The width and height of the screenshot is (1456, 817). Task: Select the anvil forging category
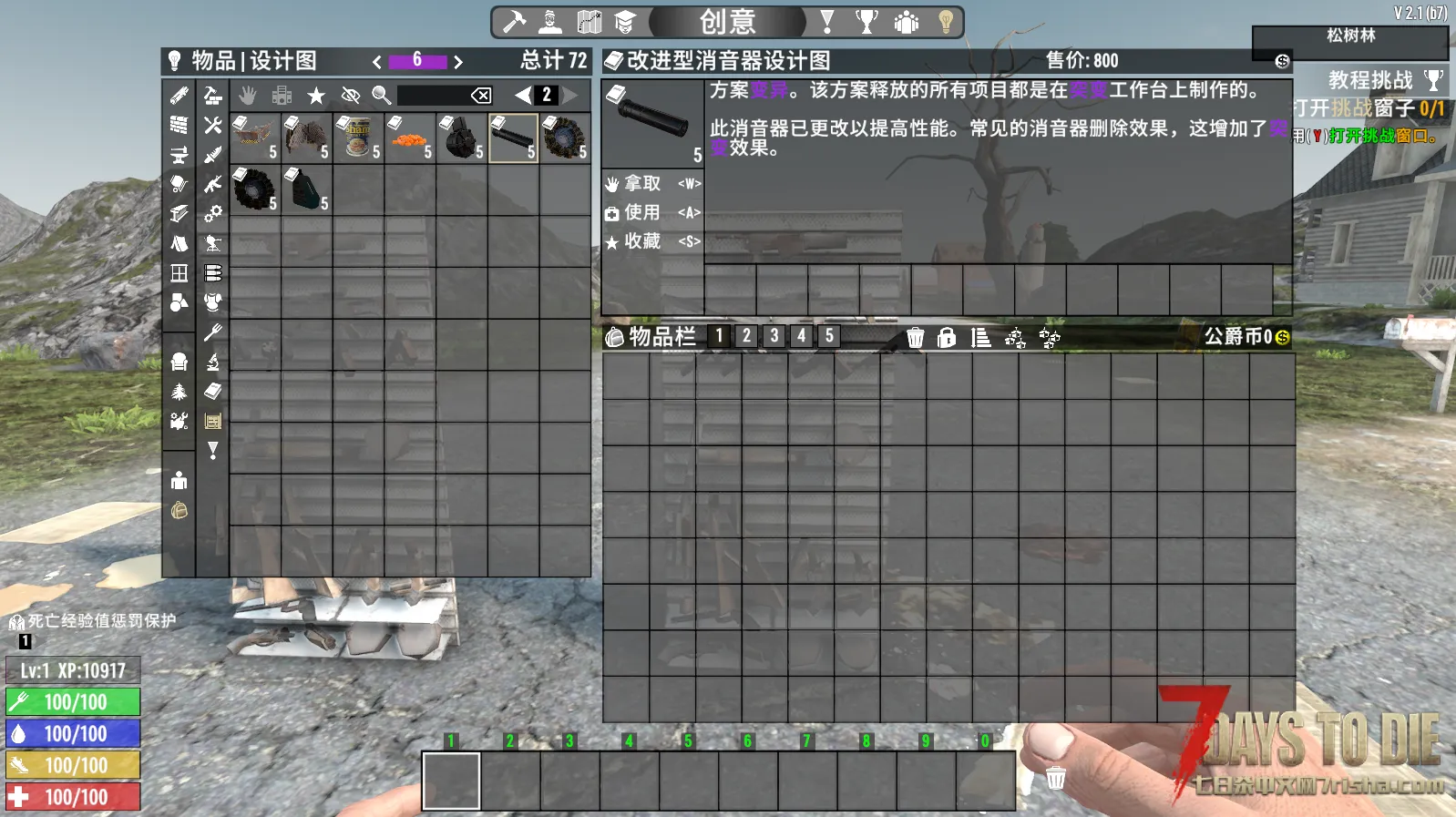179,155
